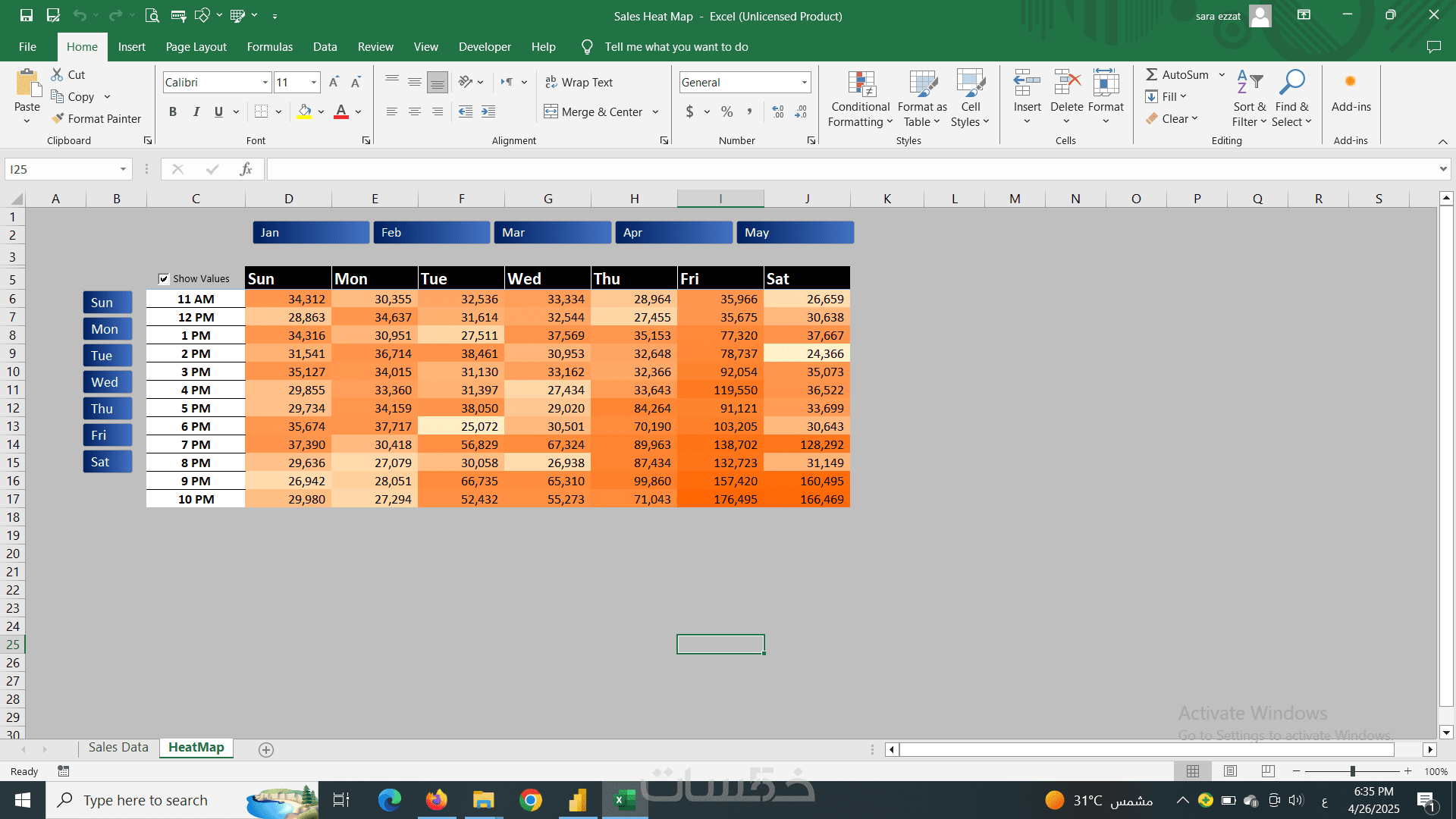Switch to Page Layout view in status bar
This screenshot has width=1456, height=819.
(1230, 770)
